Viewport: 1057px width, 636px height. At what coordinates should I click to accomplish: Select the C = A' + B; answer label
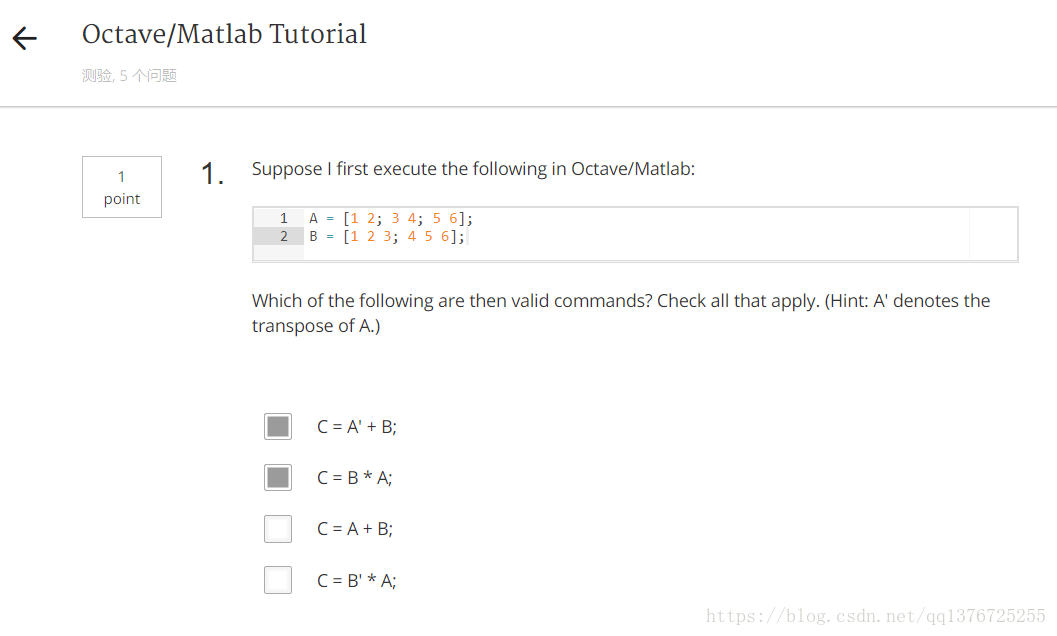click(357, 427)
